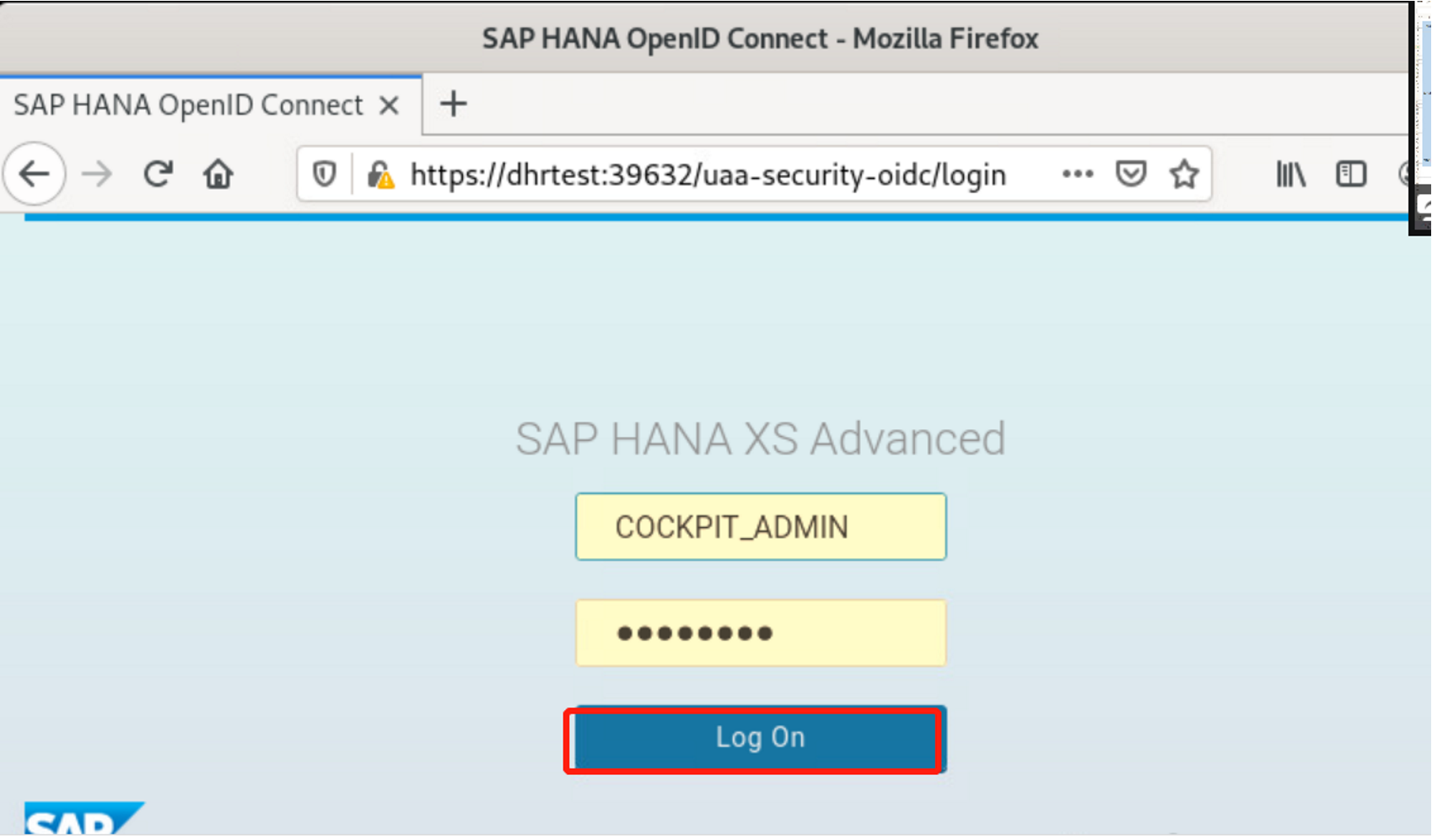Click the Mozilla Firefox window title bar
The height and width of the screenshot is (840, 1432).
pyautogui.click(x=759, y=38)
